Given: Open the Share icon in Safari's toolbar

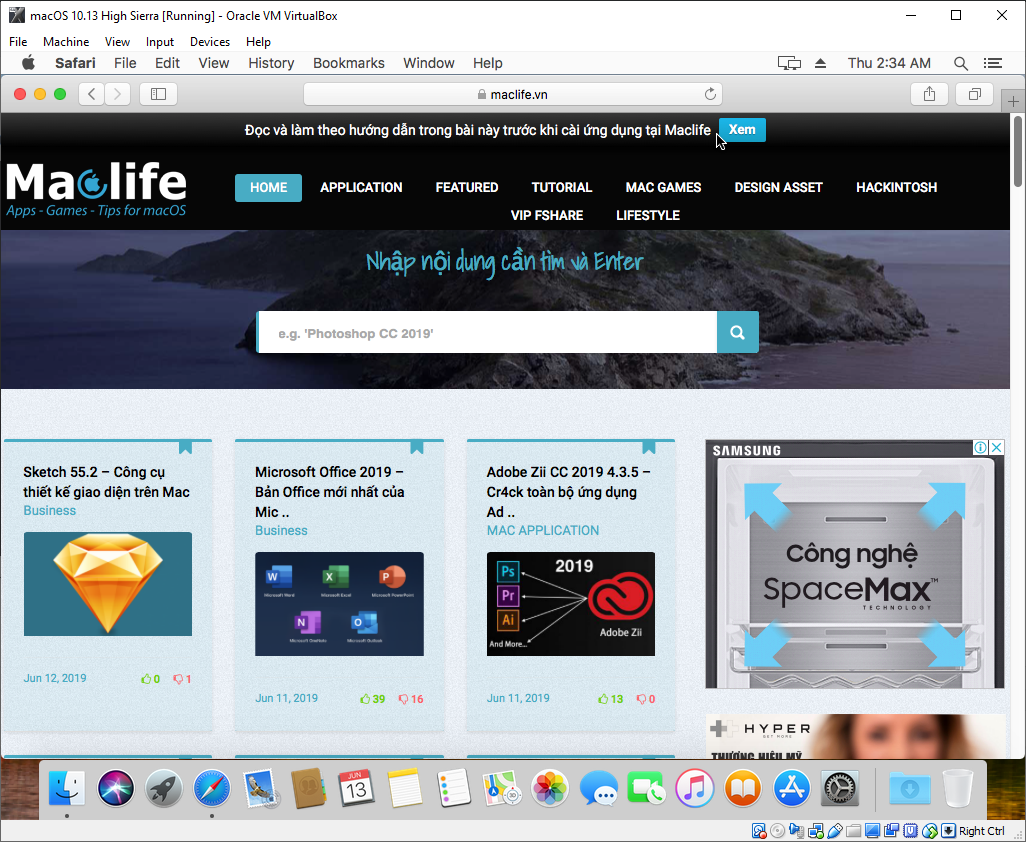Looking at the screenshot, I should click(x=928, y=92).
